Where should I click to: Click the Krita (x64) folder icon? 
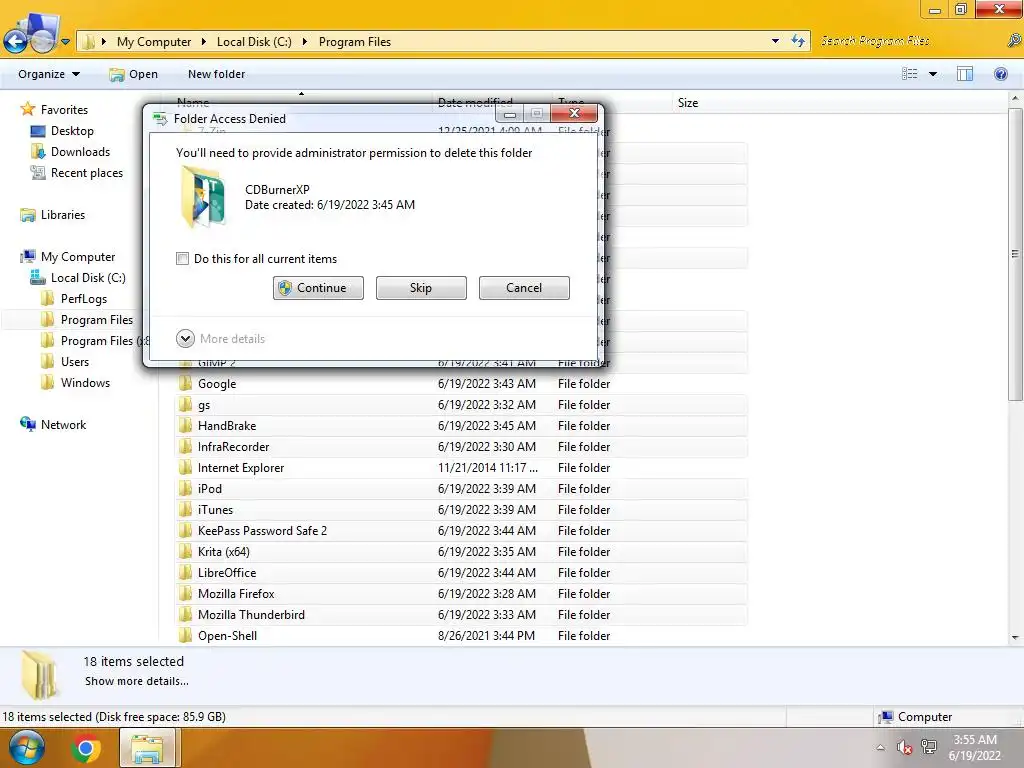pyautogui.click(x=185, y=552)
